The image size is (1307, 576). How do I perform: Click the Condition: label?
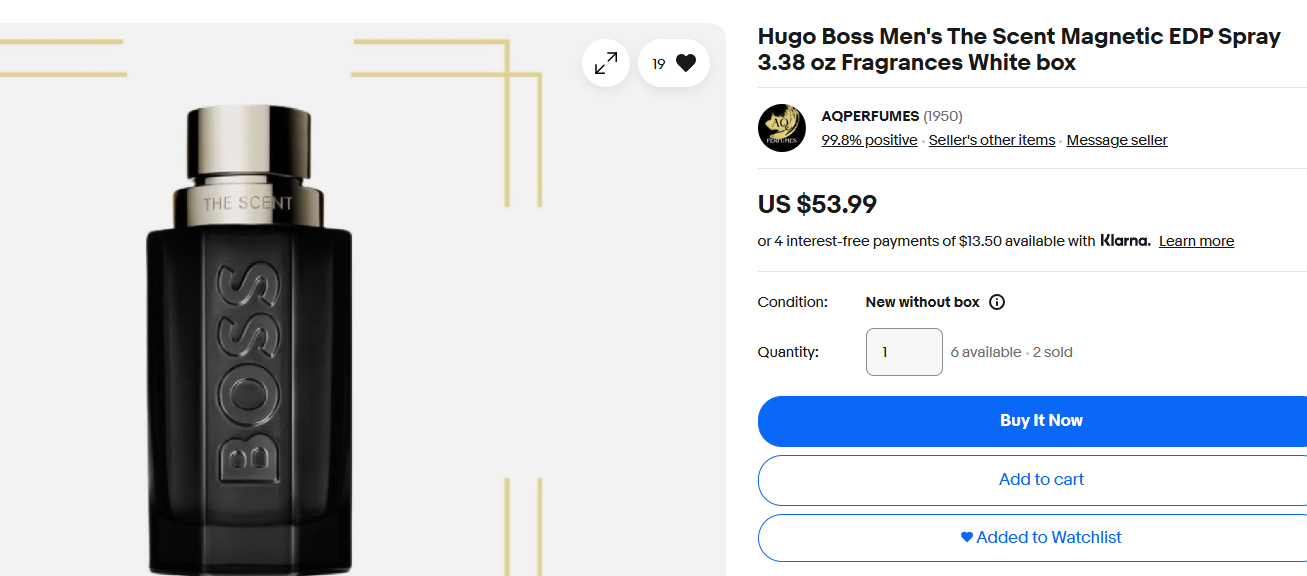(793, 302)
